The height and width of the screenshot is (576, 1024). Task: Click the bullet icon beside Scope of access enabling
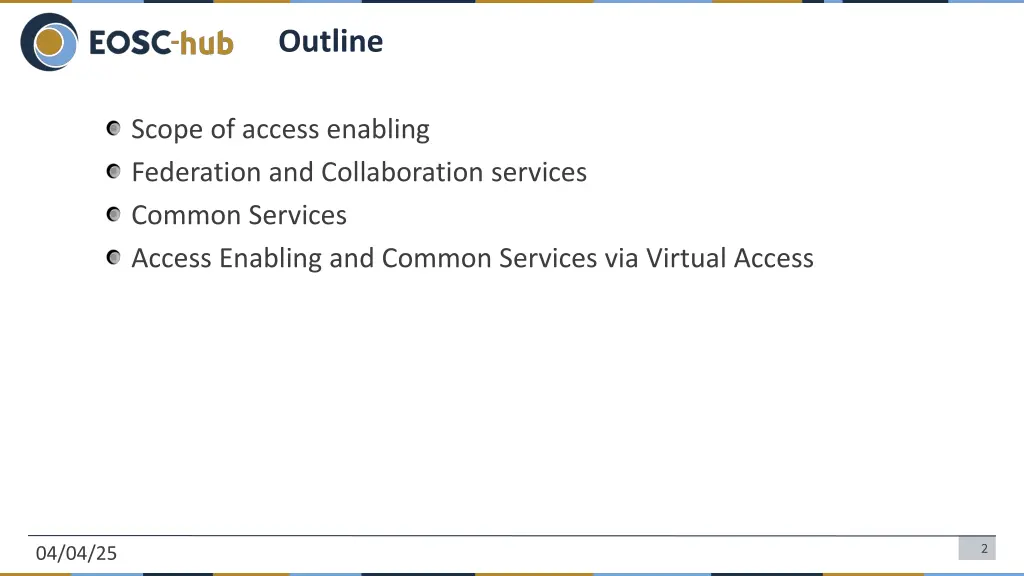[114, 129]
